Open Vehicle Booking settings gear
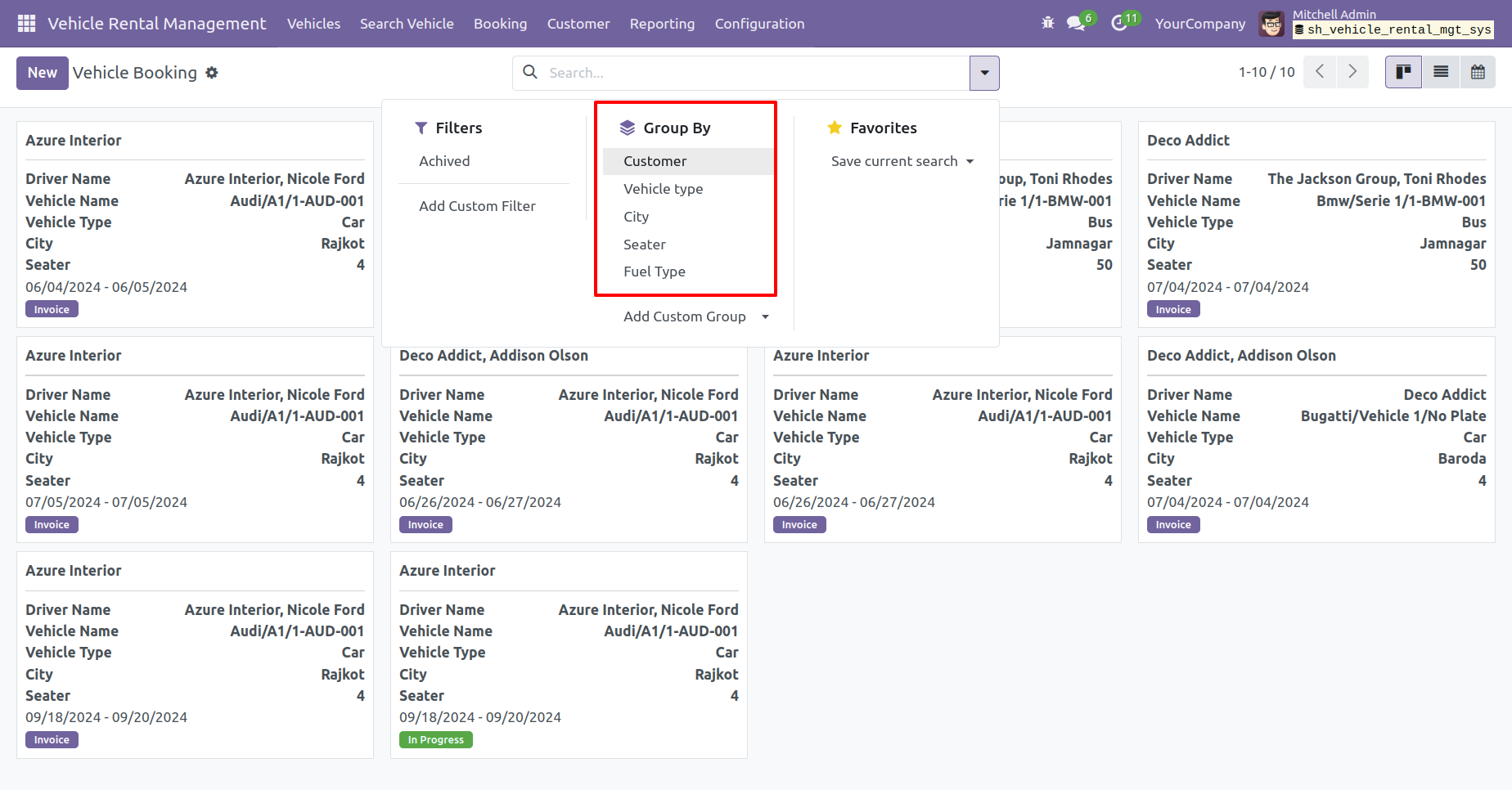Screen dimensions: 1512x790 click(x=212, y=73)
